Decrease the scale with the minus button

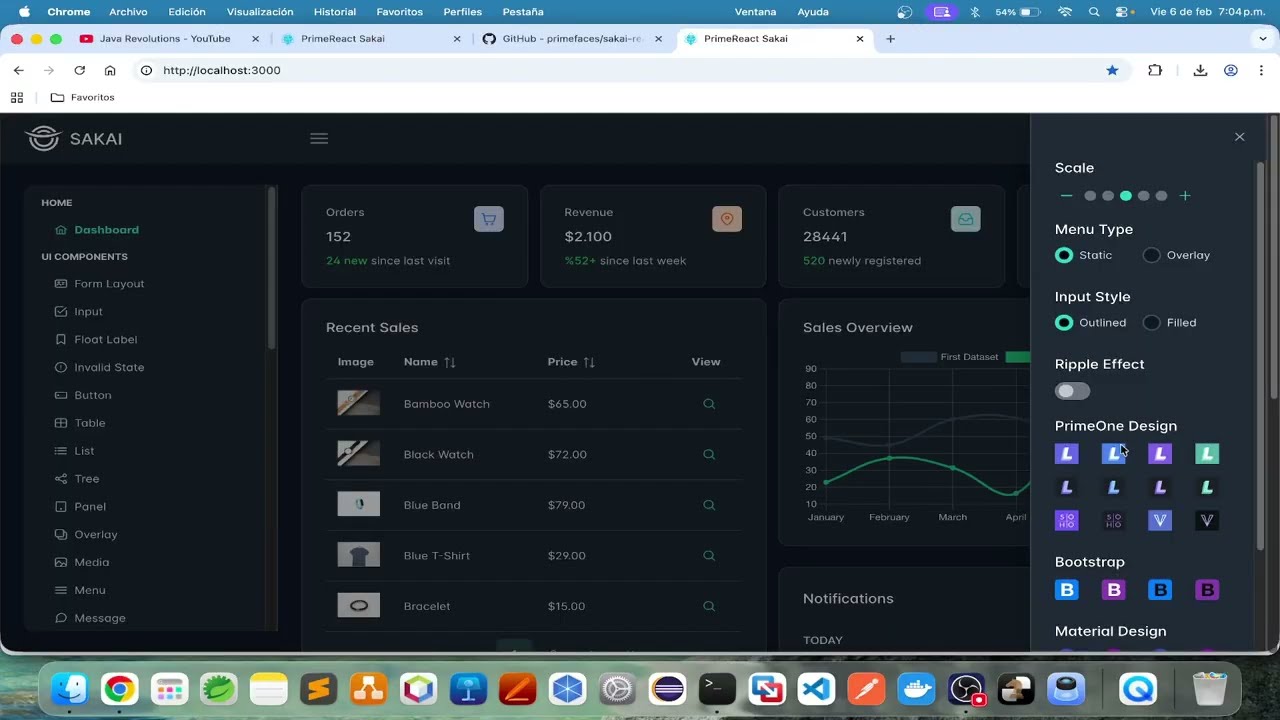[x=1066, y=196]
